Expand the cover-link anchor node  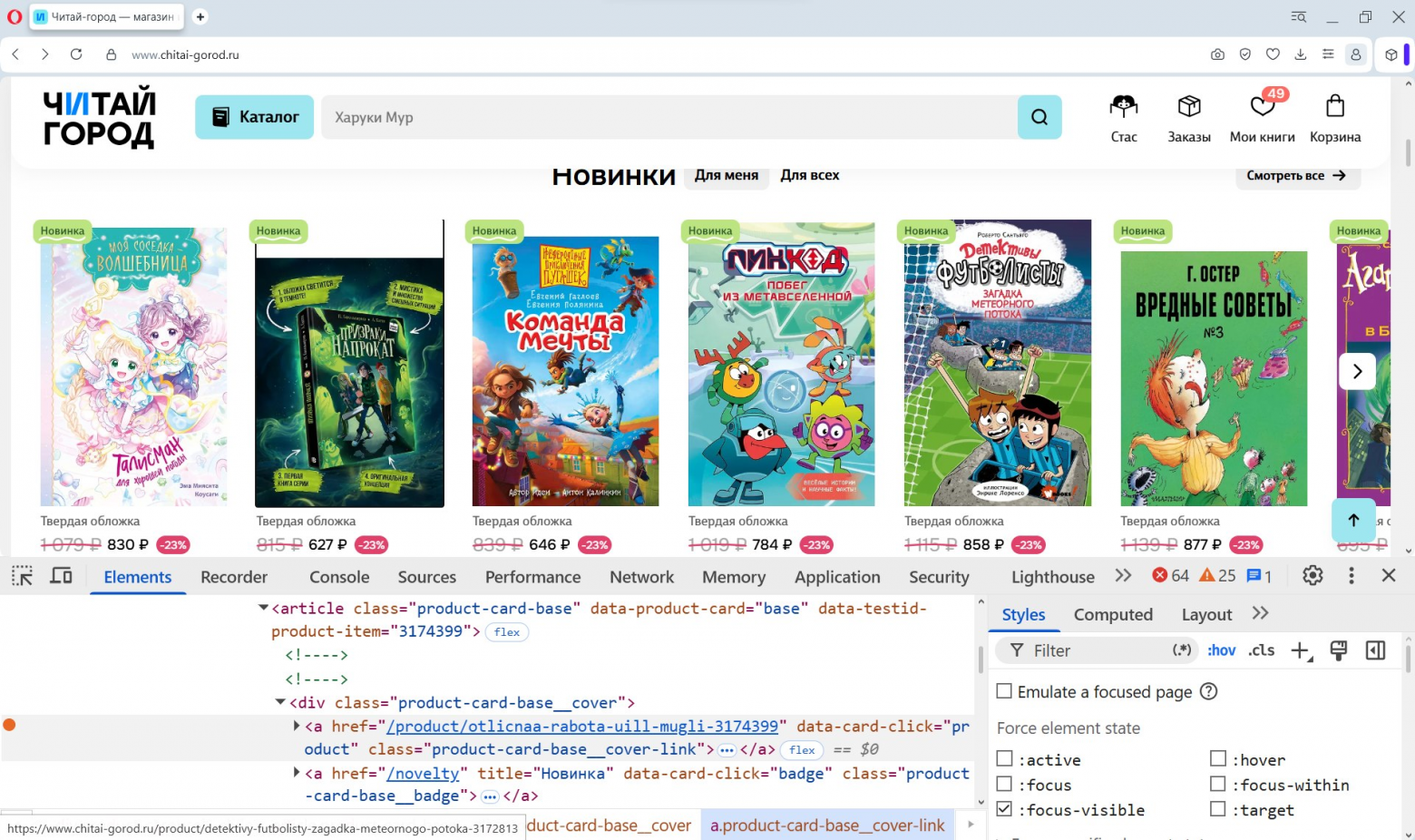click(297, 726)
